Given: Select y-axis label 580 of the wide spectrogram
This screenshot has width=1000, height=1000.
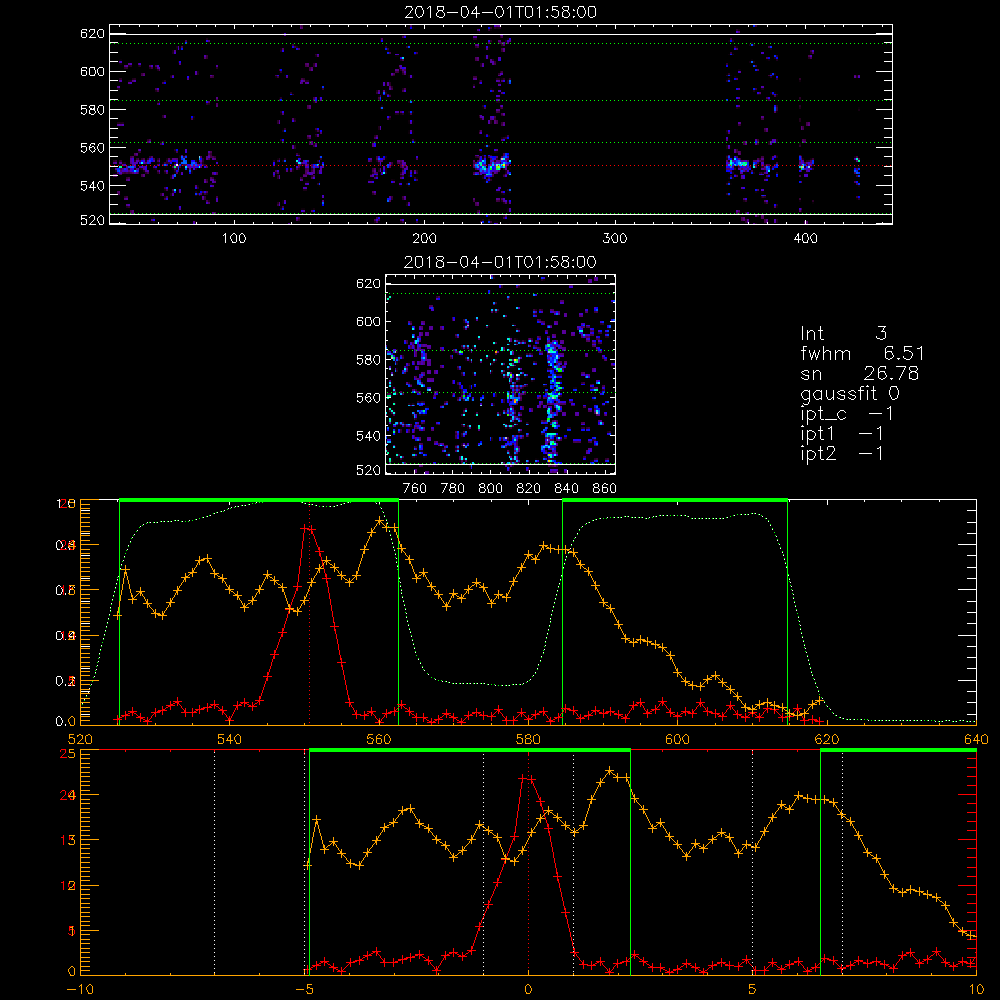Looking at the screenshot, I should 92,110.
